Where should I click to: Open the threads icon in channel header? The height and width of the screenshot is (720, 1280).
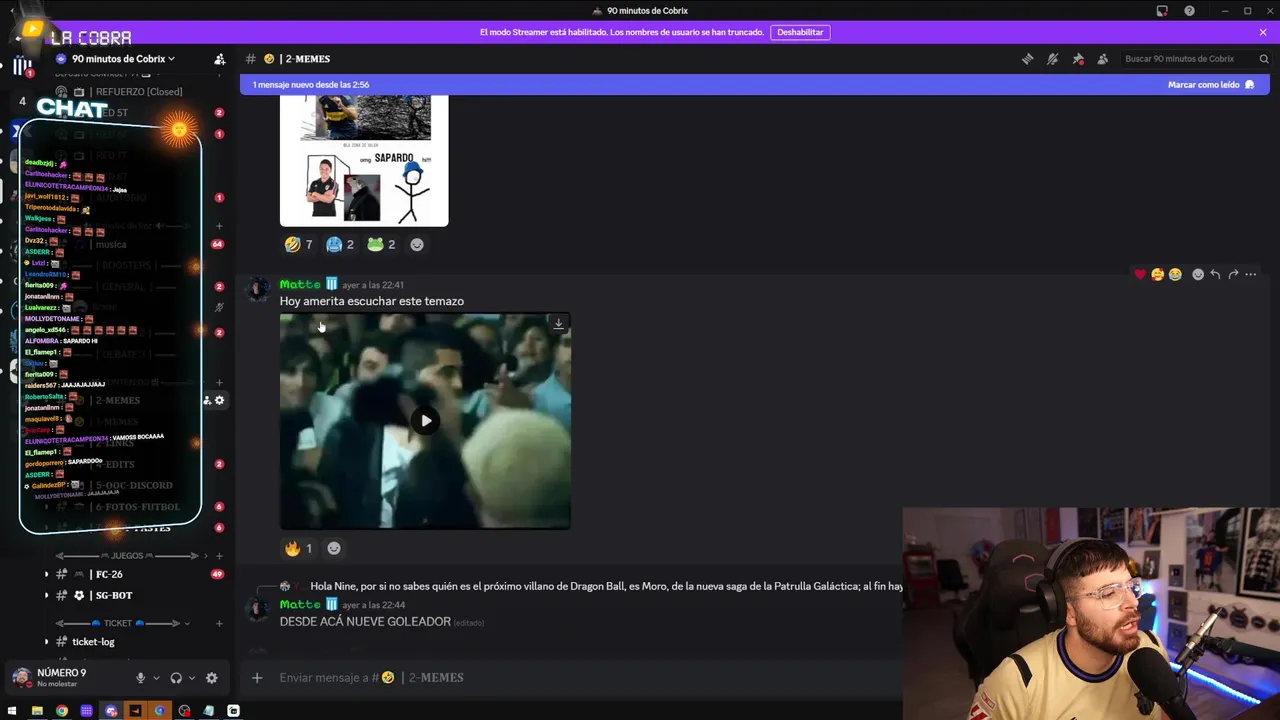(x=1027, y=59)
